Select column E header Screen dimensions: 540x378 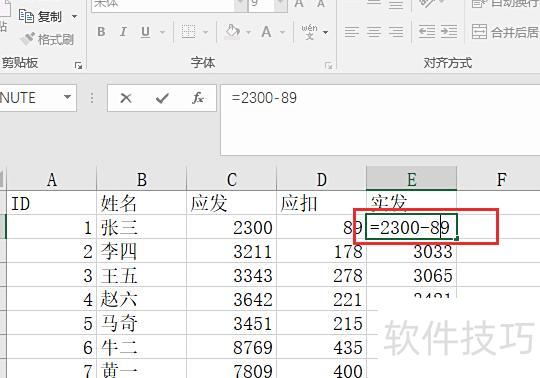pyautogui.click(x=412, y=179)
